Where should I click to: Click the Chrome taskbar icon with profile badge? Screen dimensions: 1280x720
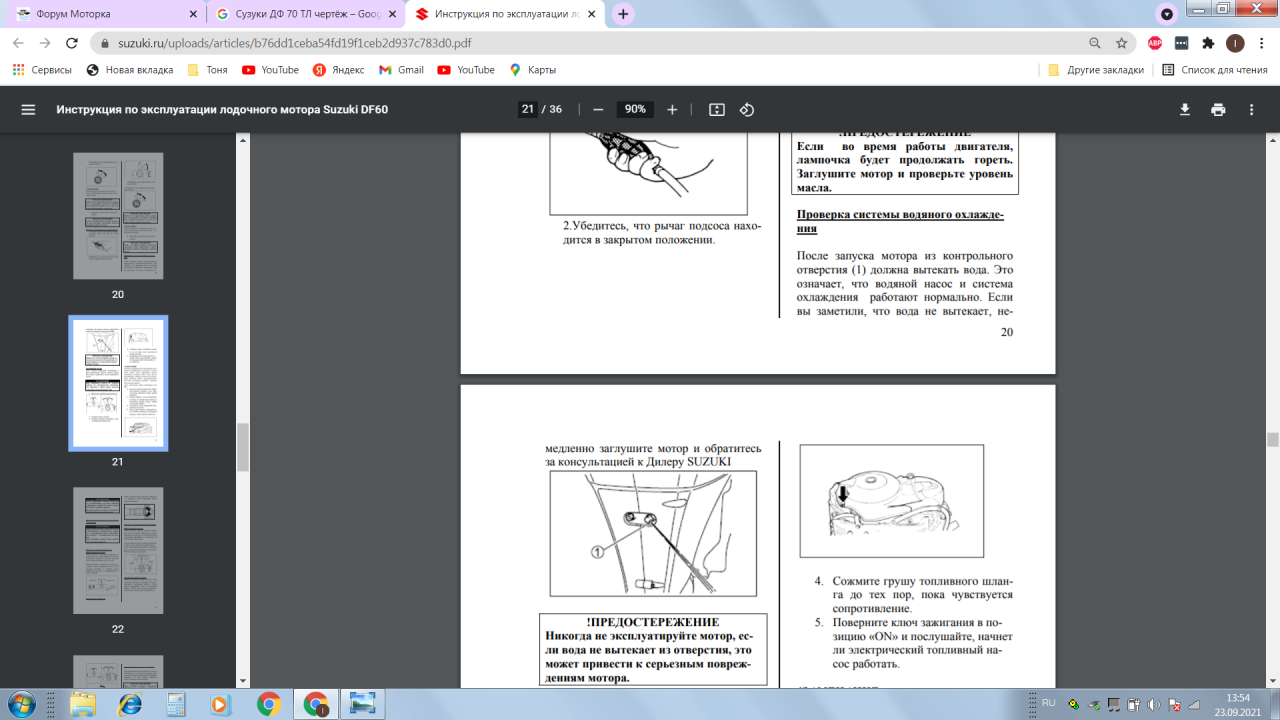click(x=315, y=703)
